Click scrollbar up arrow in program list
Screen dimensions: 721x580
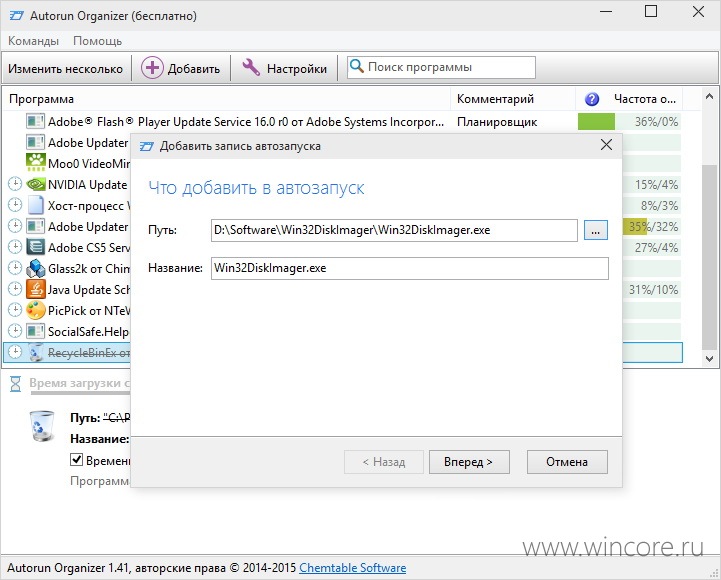click(710, 96)
